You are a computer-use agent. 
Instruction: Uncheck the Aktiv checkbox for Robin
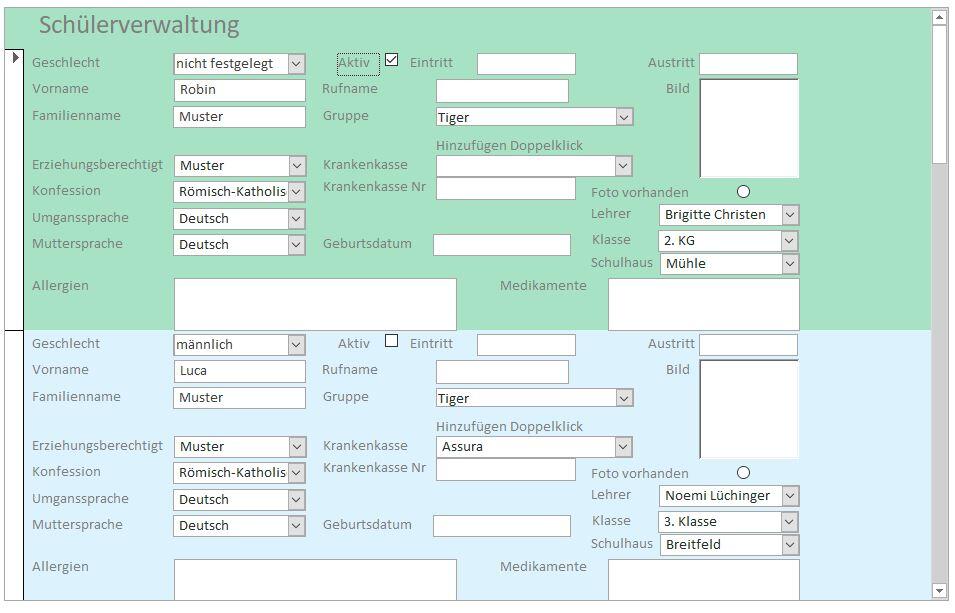point(392,60)
